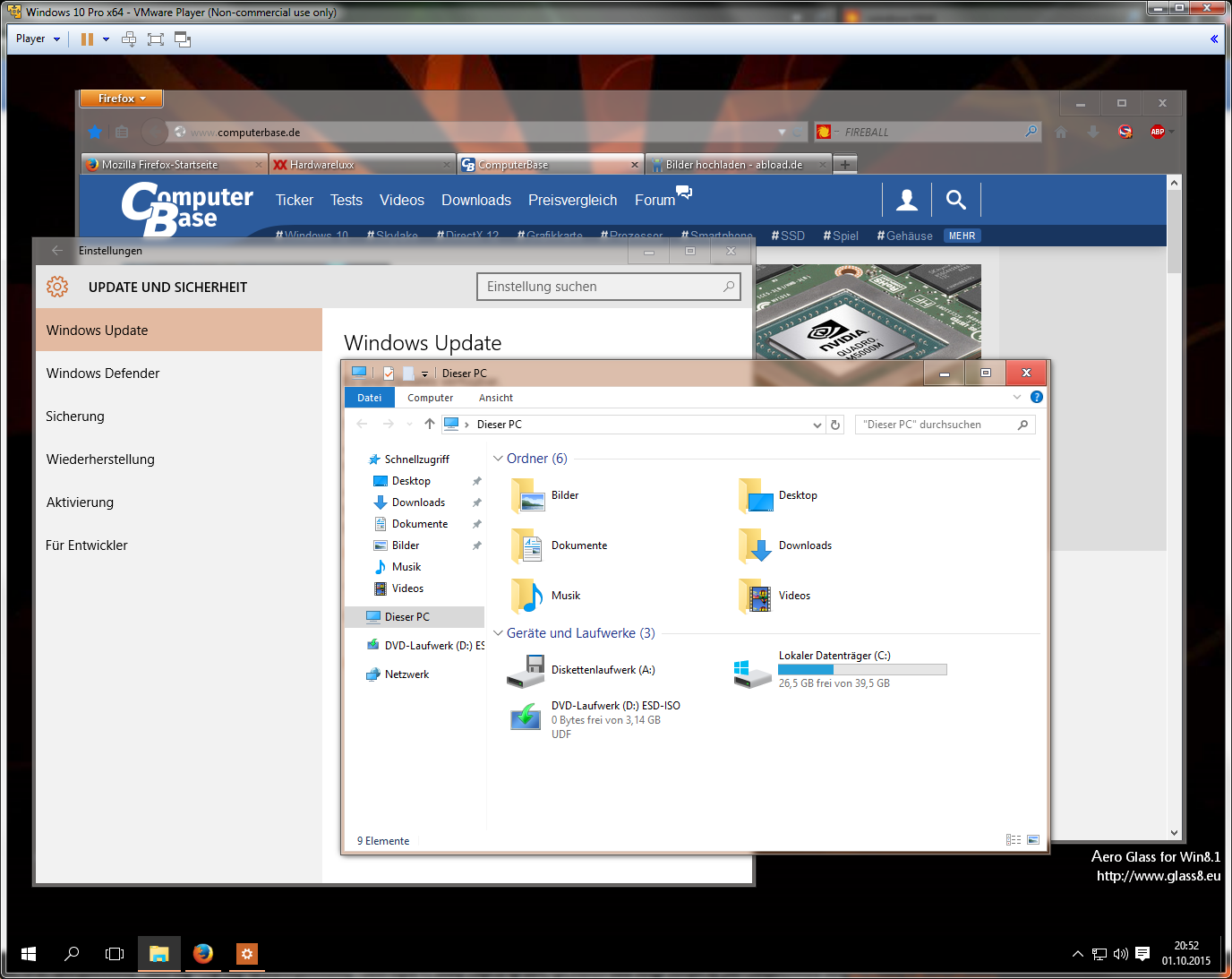Select Sicherung in Settings sidebar
Image resolution: width=1232 pixels, height=979 pixels.
179,417
